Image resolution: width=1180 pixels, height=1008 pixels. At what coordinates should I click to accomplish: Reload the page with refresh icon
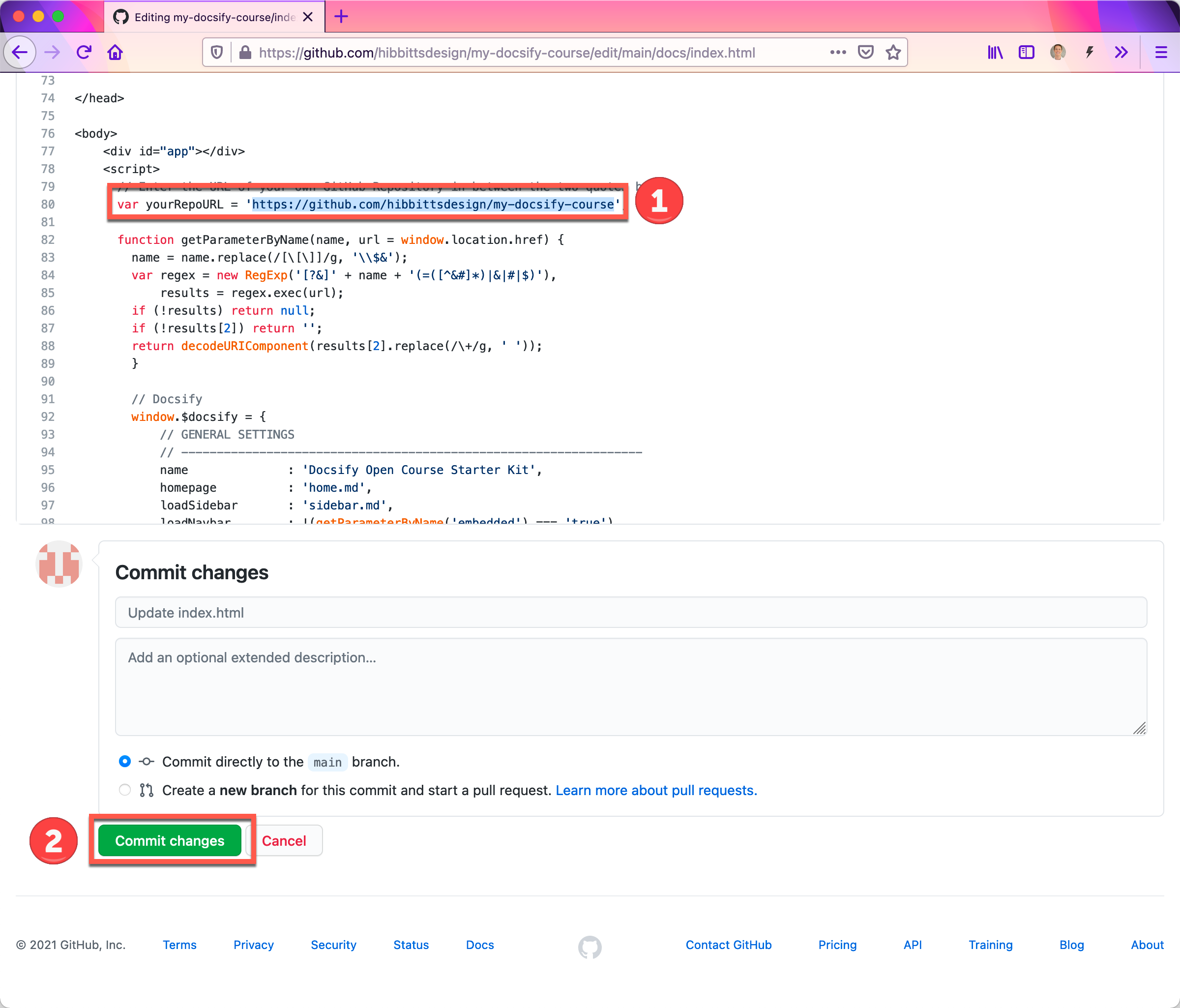(x=84, y=53)
